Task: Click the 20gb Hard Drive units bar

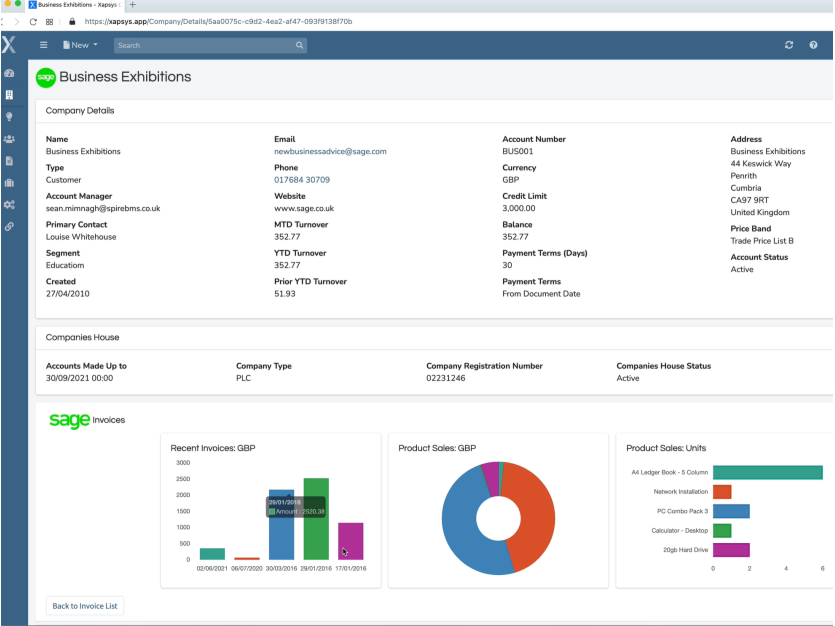Action: pos(731,550)
